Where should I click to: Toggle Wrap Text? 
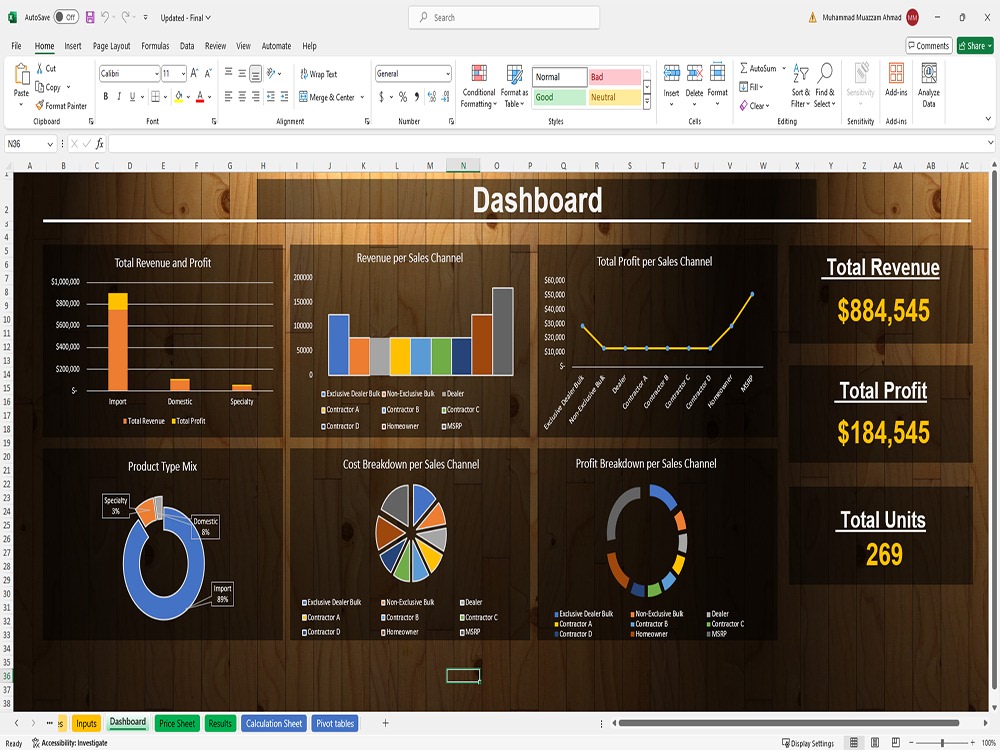tap(318, 74)
